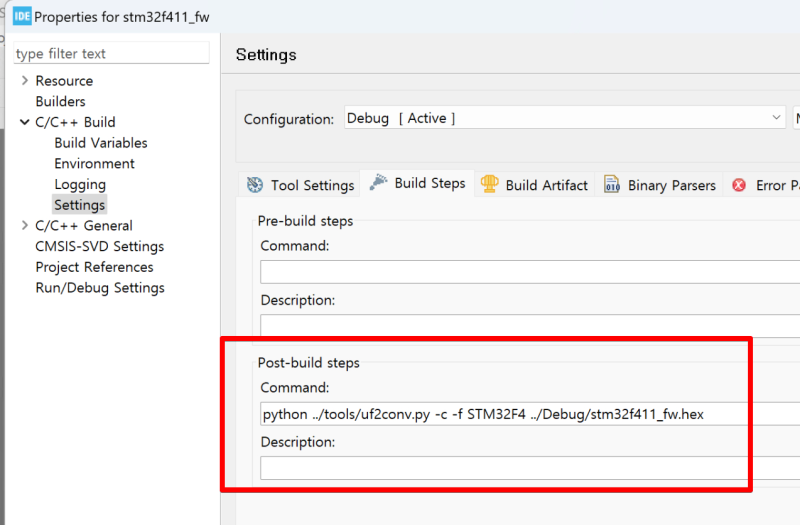This screenshot has height=525, width=800.
Task: Click the Build Steps hammer icon
Action: pyautogui.click(x=378, y=182)
